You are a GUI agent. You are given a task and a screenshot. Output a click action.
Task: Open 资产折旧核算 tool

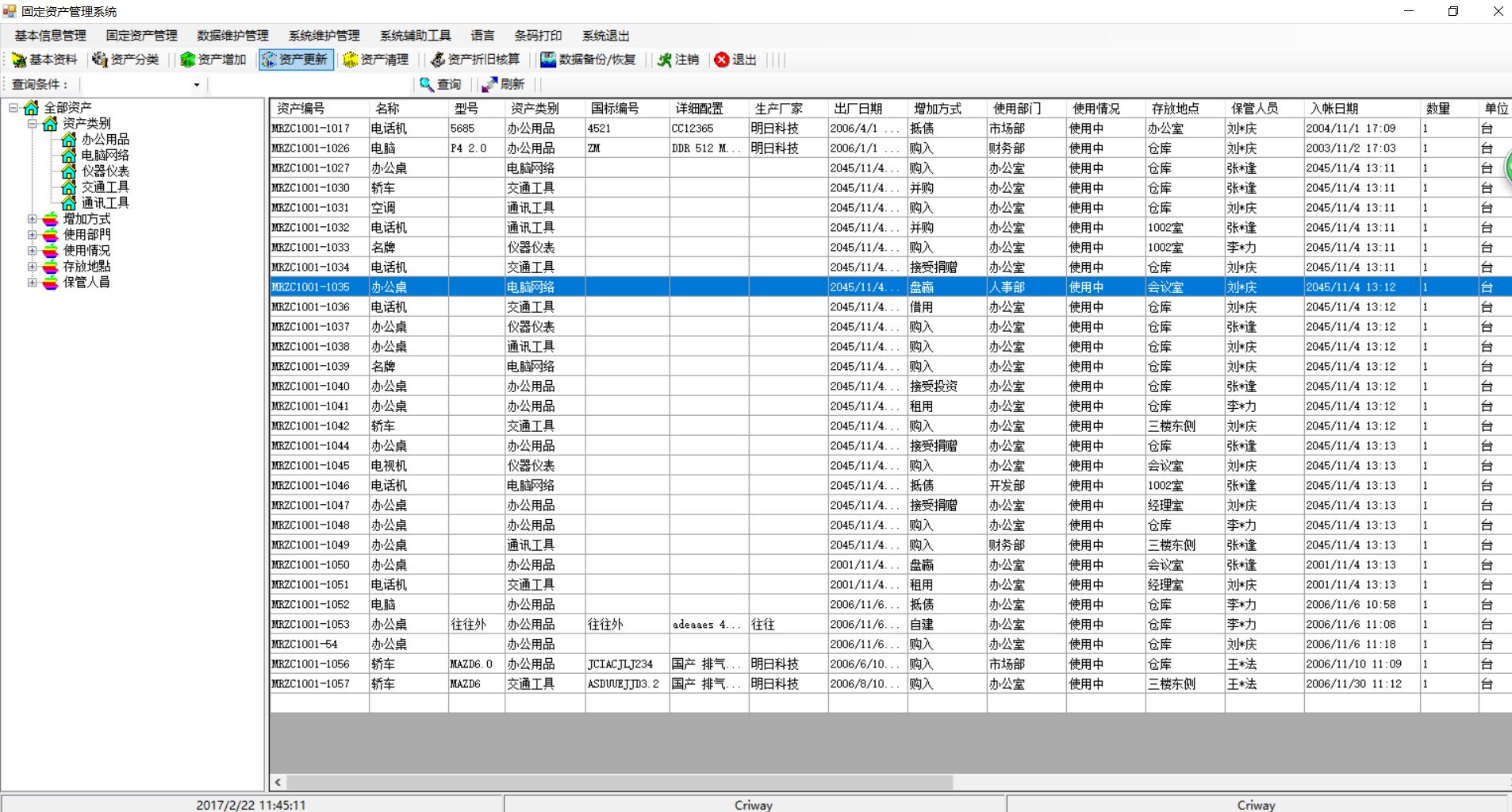pyautogui.click(x=475, y=60)
